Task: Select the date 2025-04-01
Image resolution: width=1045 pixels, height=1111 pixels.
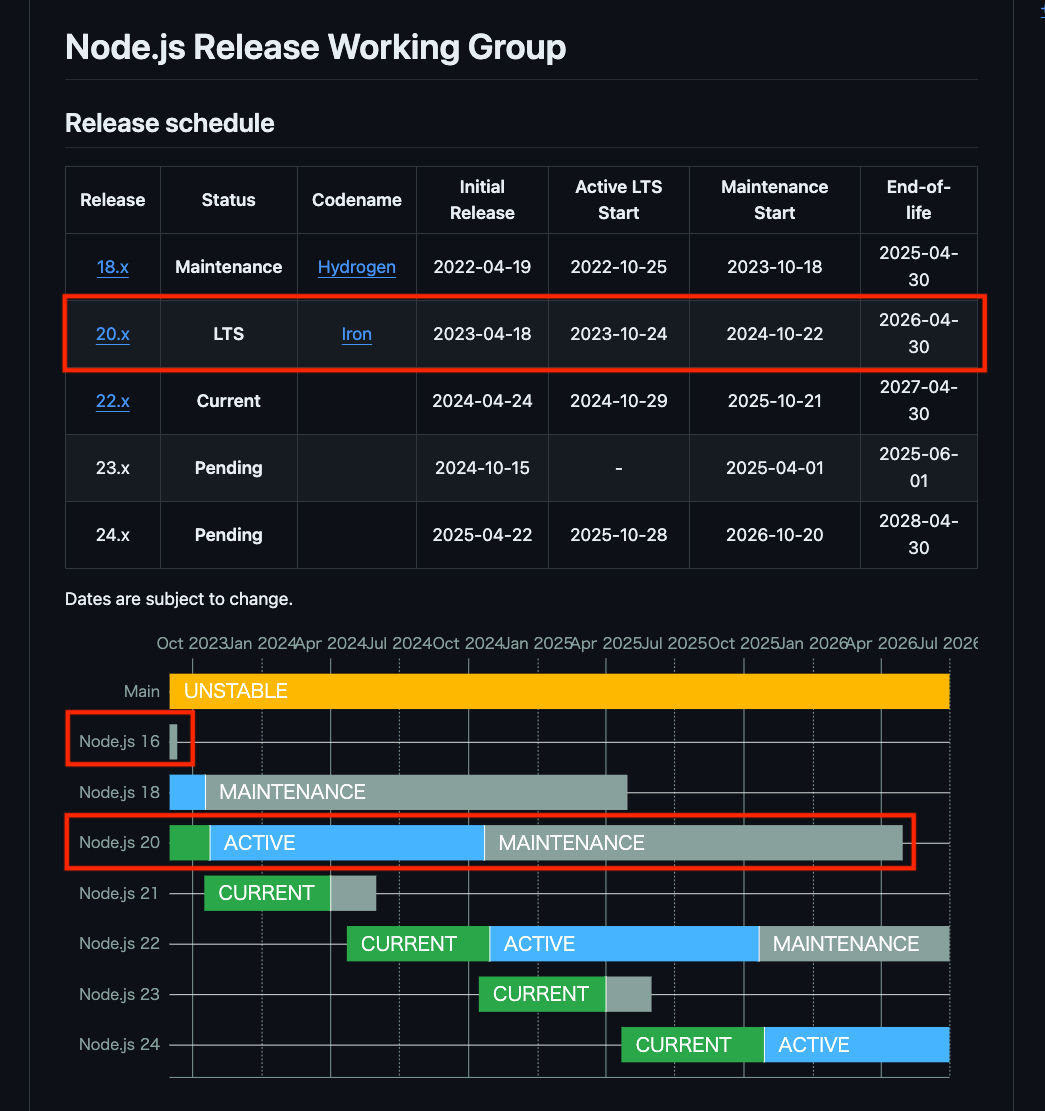Action: [x=774, y=468]
